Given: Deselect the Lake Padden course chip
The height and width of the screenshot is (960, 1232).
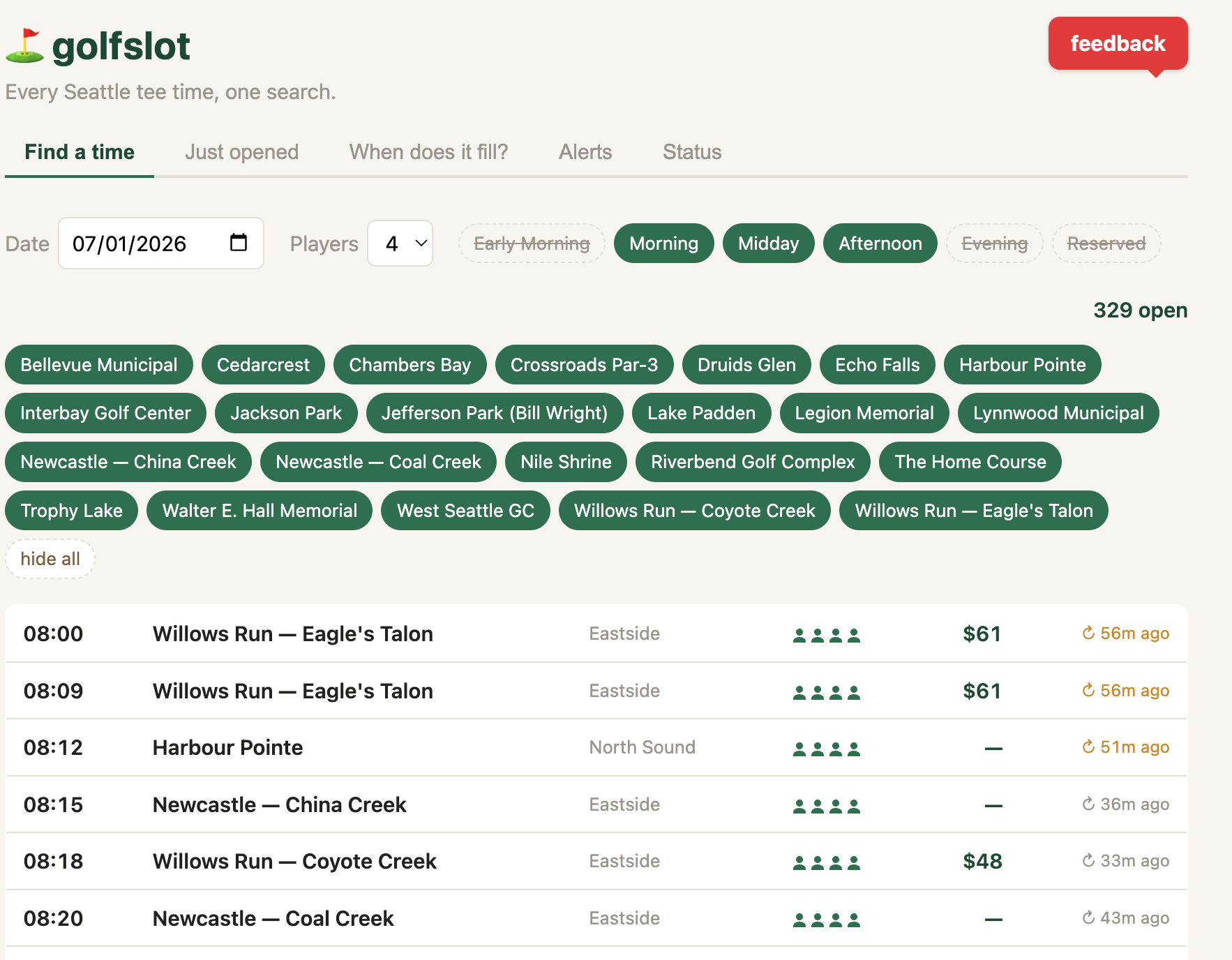Looking at the screenshot, I should [701, 413].
